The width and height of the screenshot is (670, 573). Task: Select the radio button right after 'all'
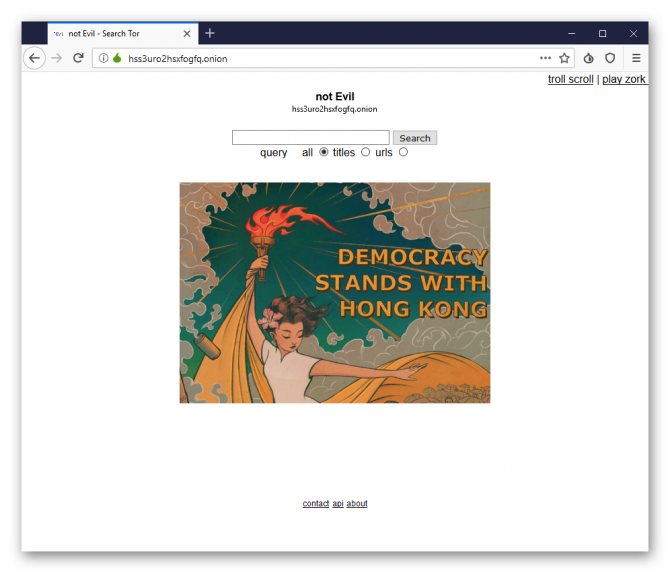pyautogui.click(x=323, y=152)
